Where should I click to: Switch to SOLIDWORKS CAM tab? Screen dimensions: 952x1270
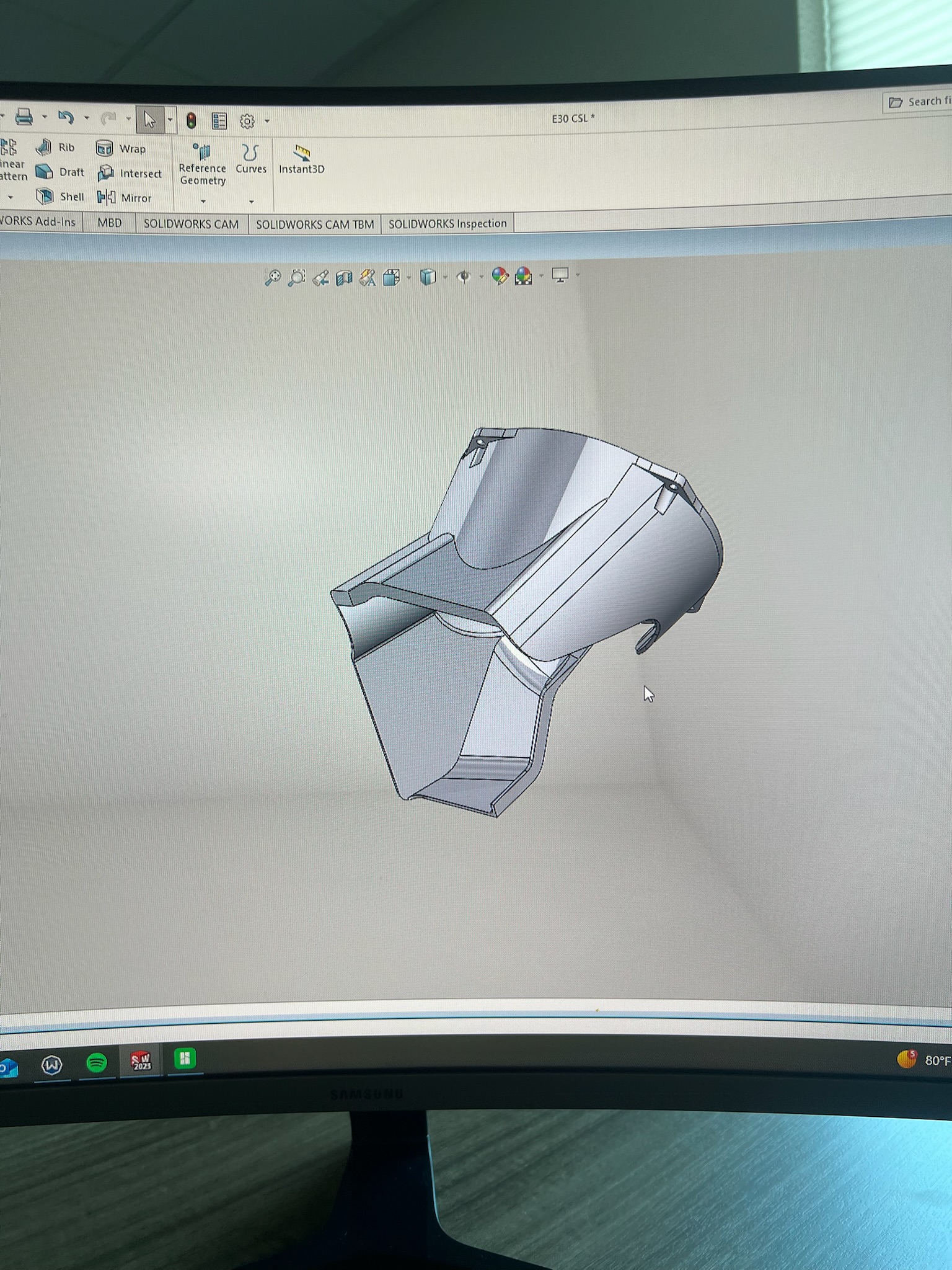click(191, 224)
